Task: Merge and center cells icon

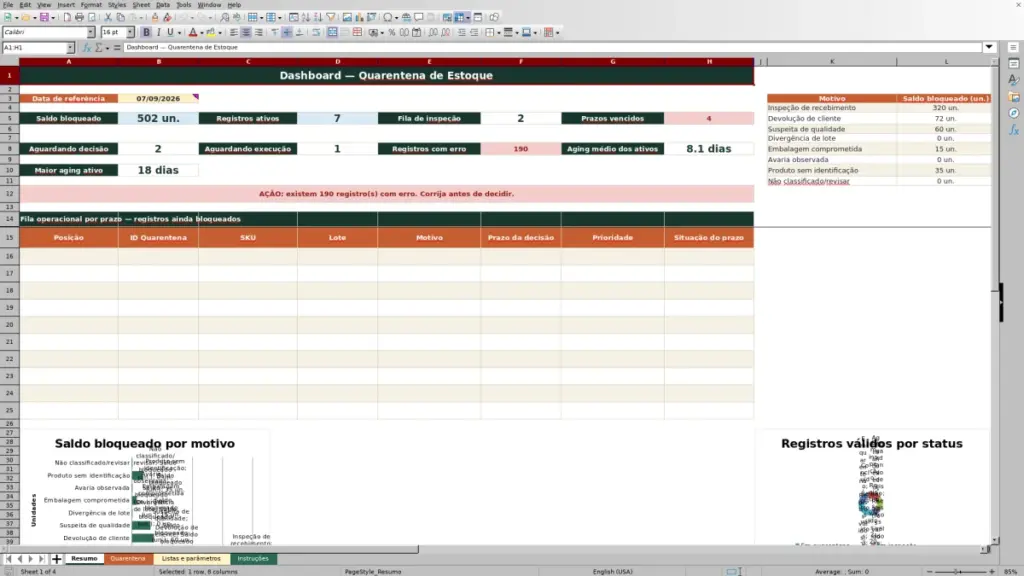Action: pos(332,33)
